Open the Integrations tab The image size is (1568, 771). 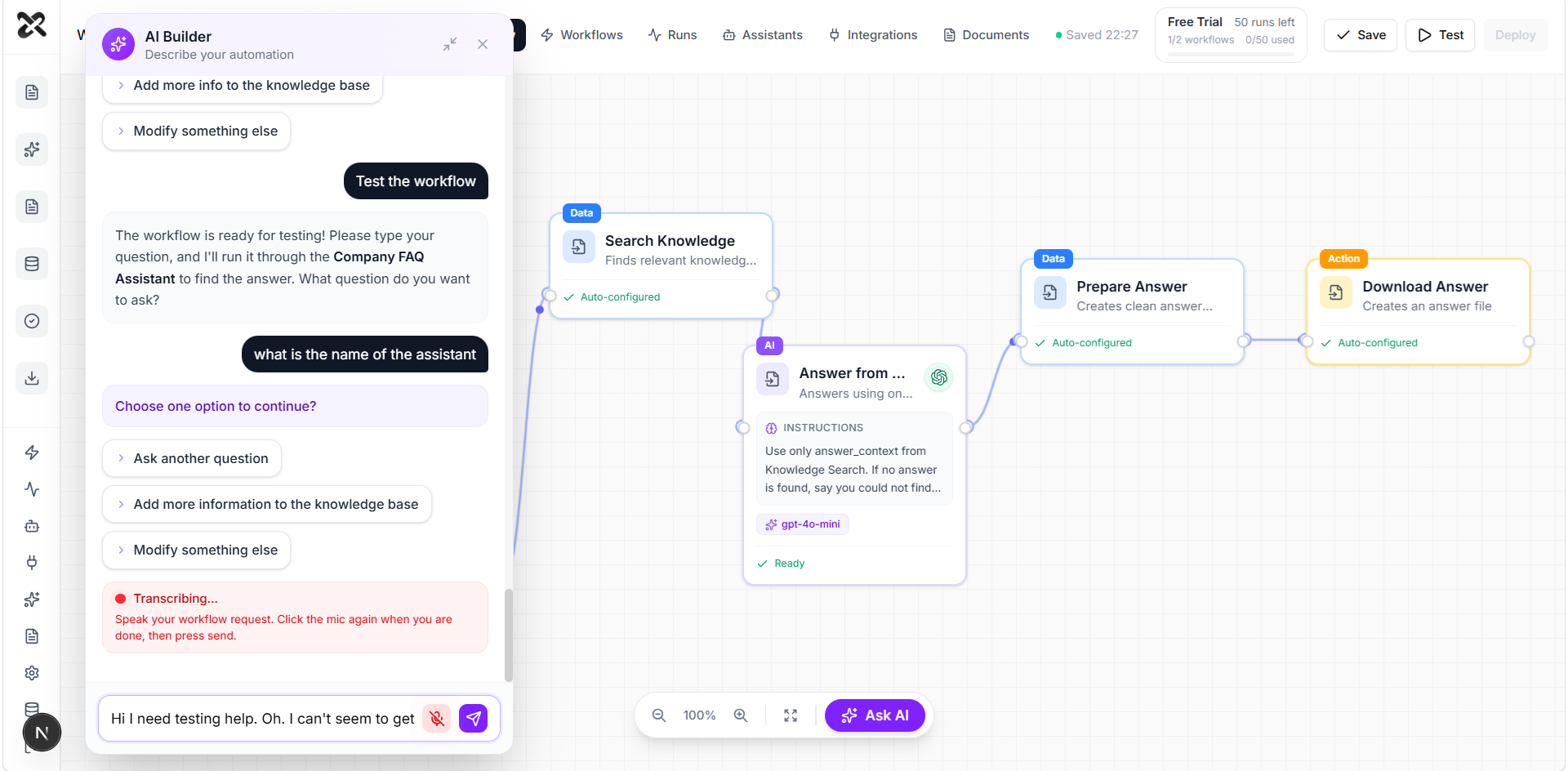click(x=873, y=35)
